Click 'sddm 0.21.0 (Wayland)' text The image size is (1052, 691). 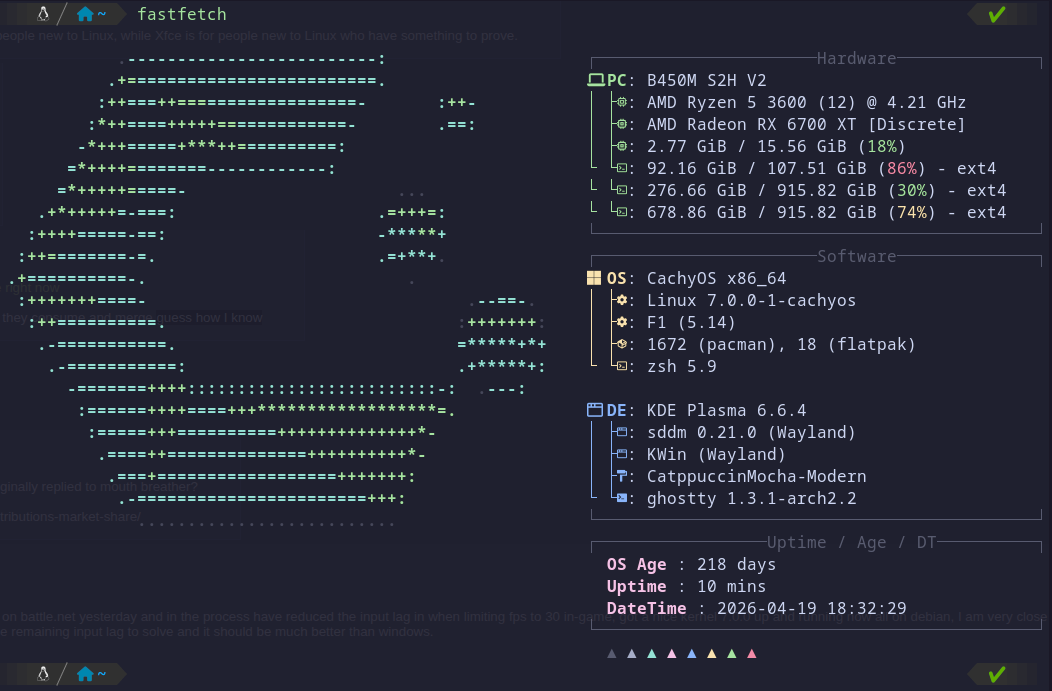tap(751, 432)
